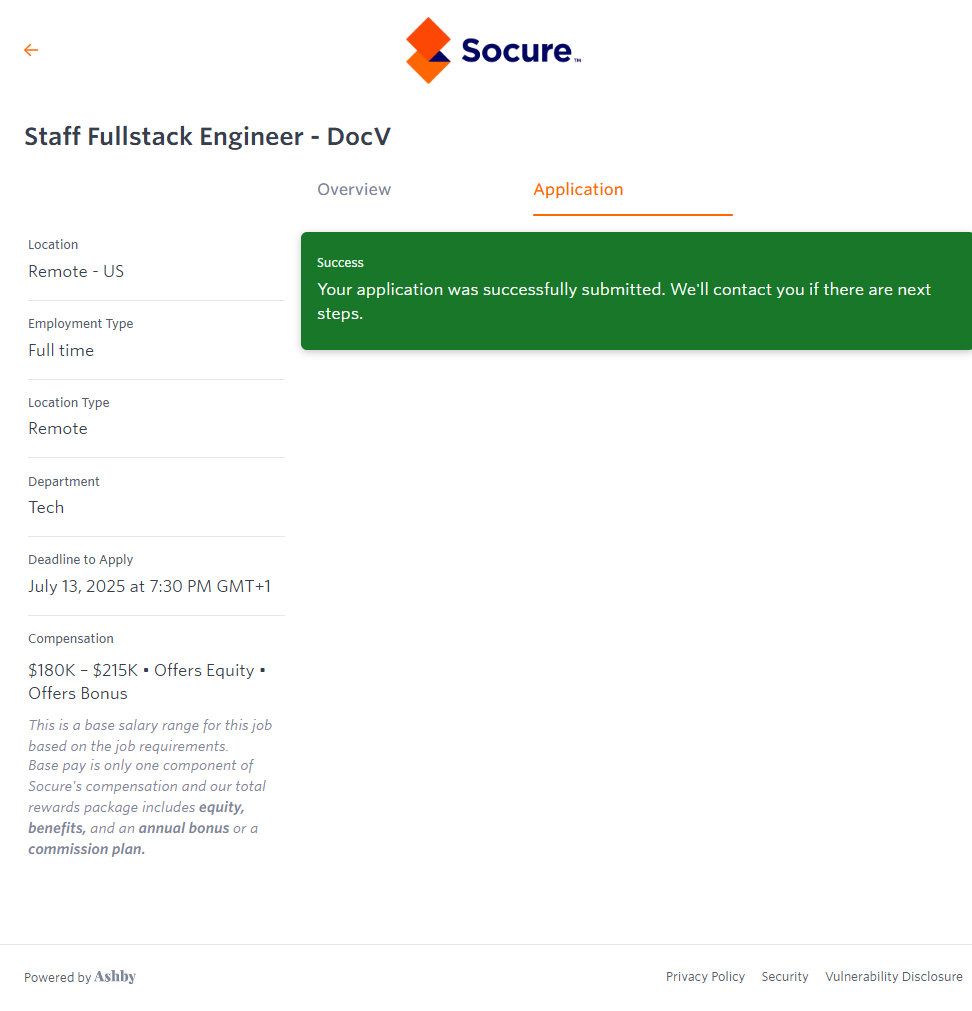Select the Application tab
The width and height of the screenshot is (972, 1011).
(578, 190)
